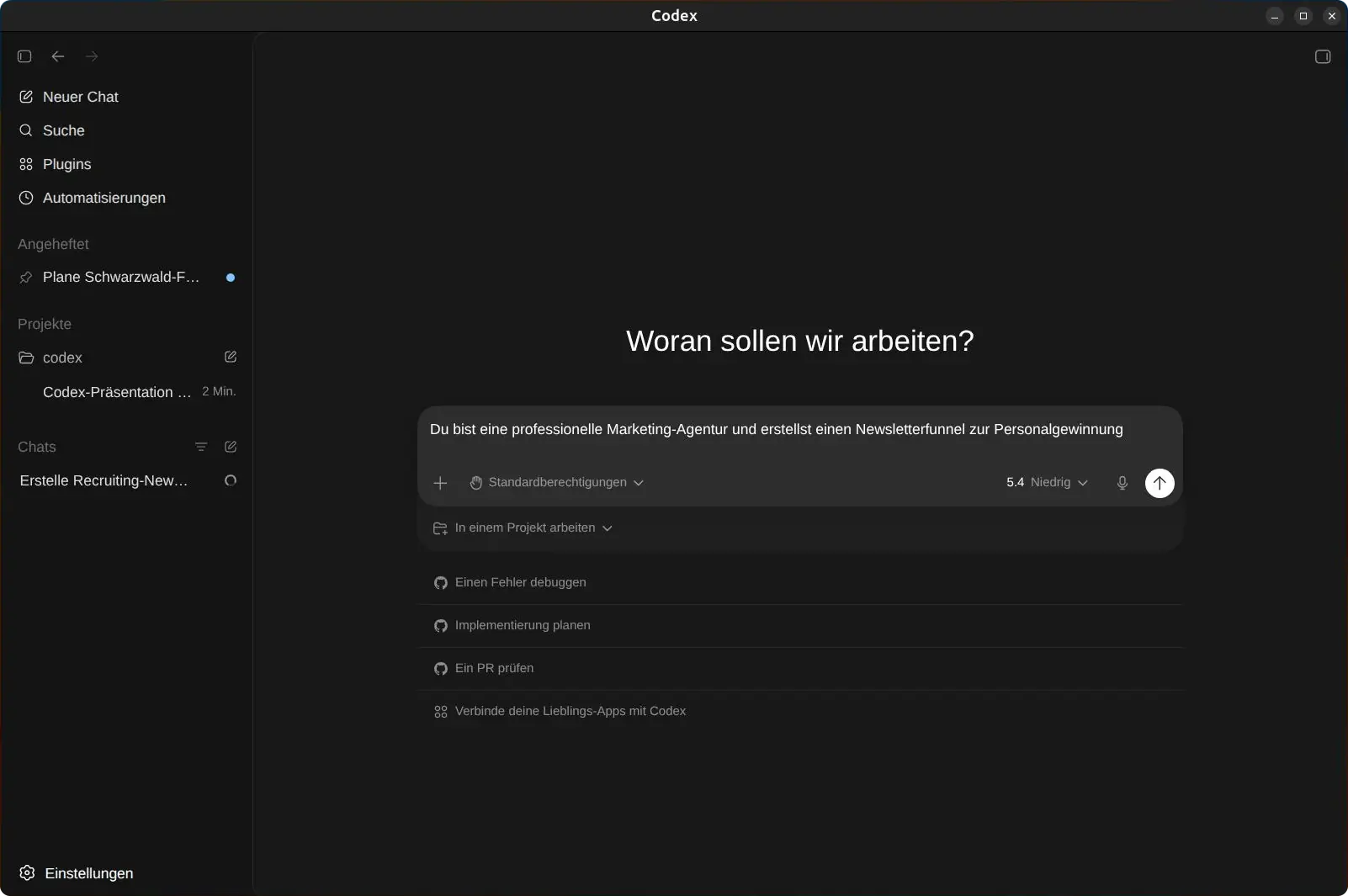Minimize the Codex window
The image size is (1348, 896).
(x=1275, y=16)
